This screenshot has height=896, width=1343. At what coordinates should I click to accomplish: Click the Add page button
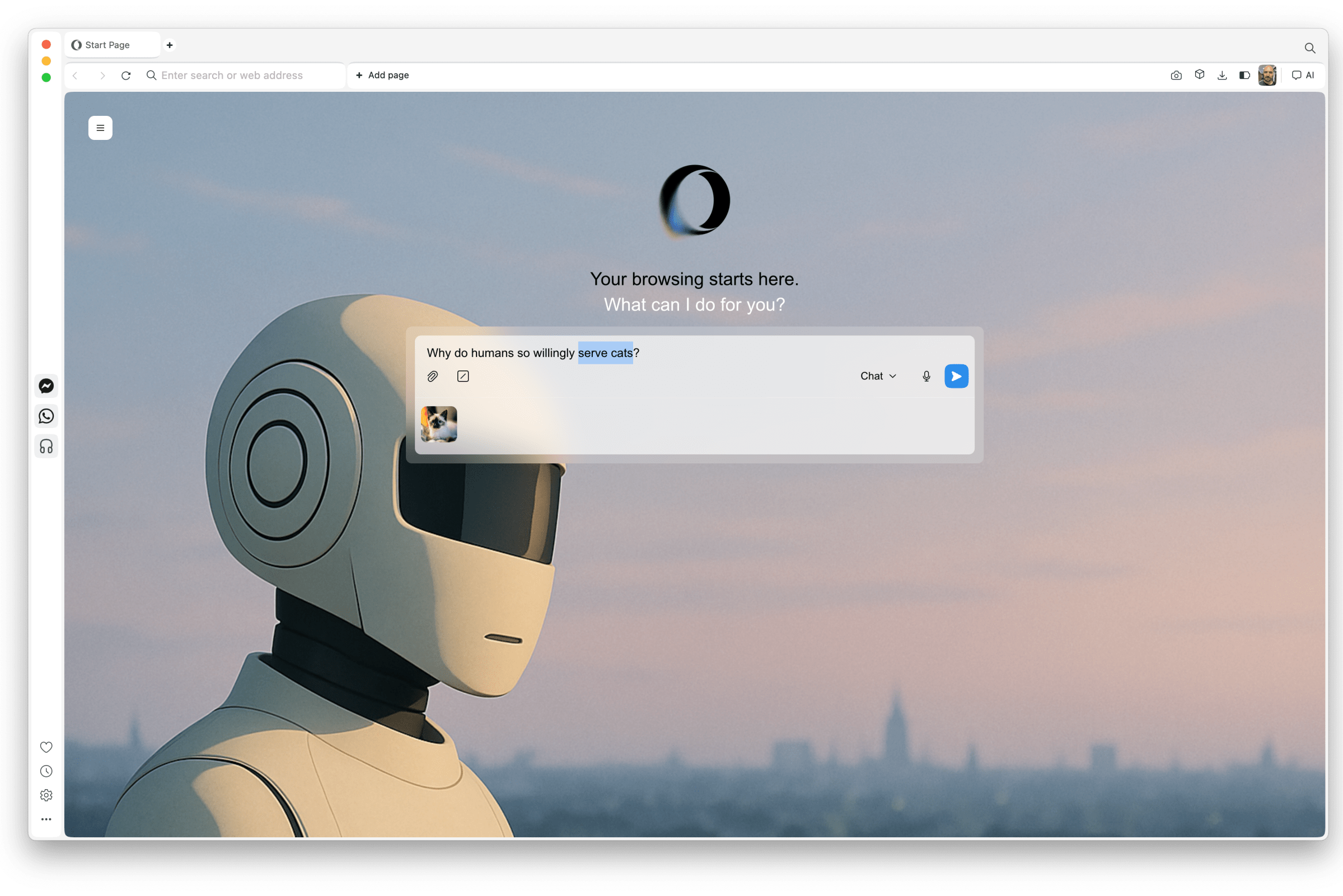382,75
